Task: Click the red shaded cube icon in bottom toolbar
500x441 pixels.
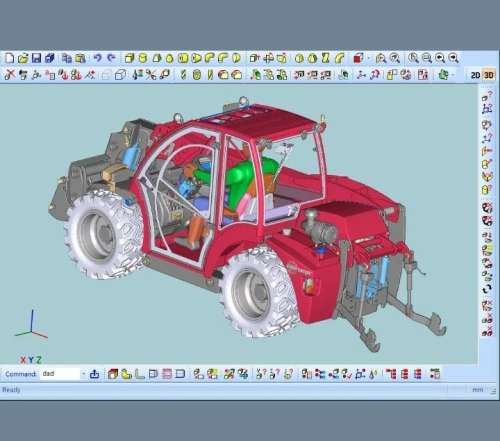Action: click(x=113, y=374)
